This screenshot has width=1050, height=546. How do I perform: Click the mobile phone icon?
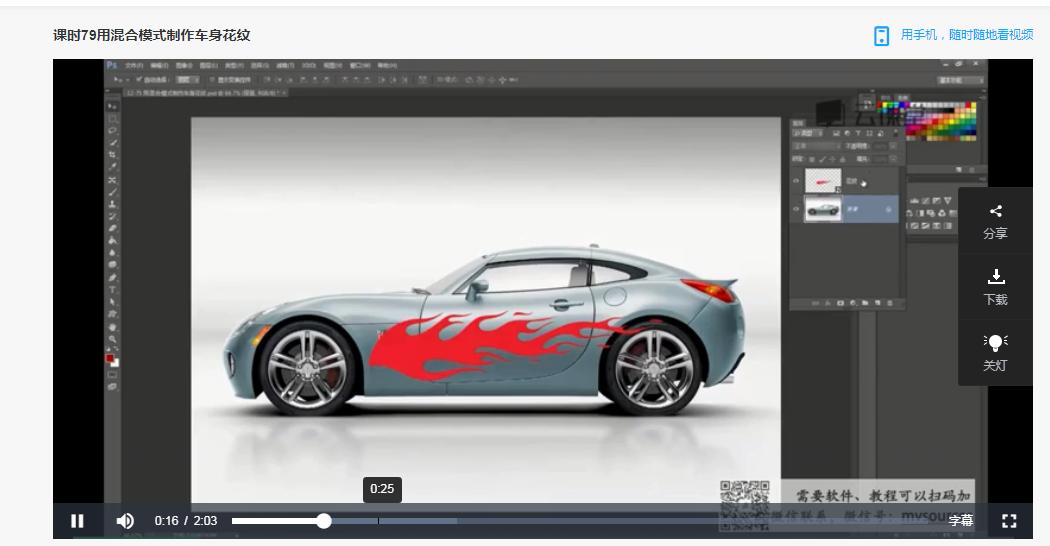click(881, 36)
